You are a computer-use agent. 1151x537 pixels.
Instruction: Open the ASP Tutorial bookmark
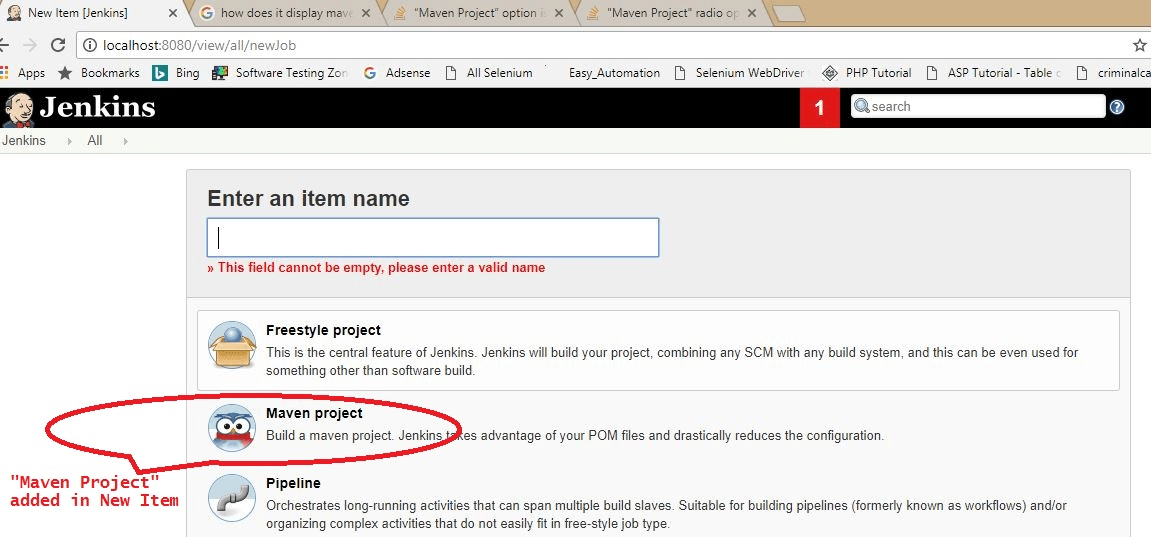993,73
